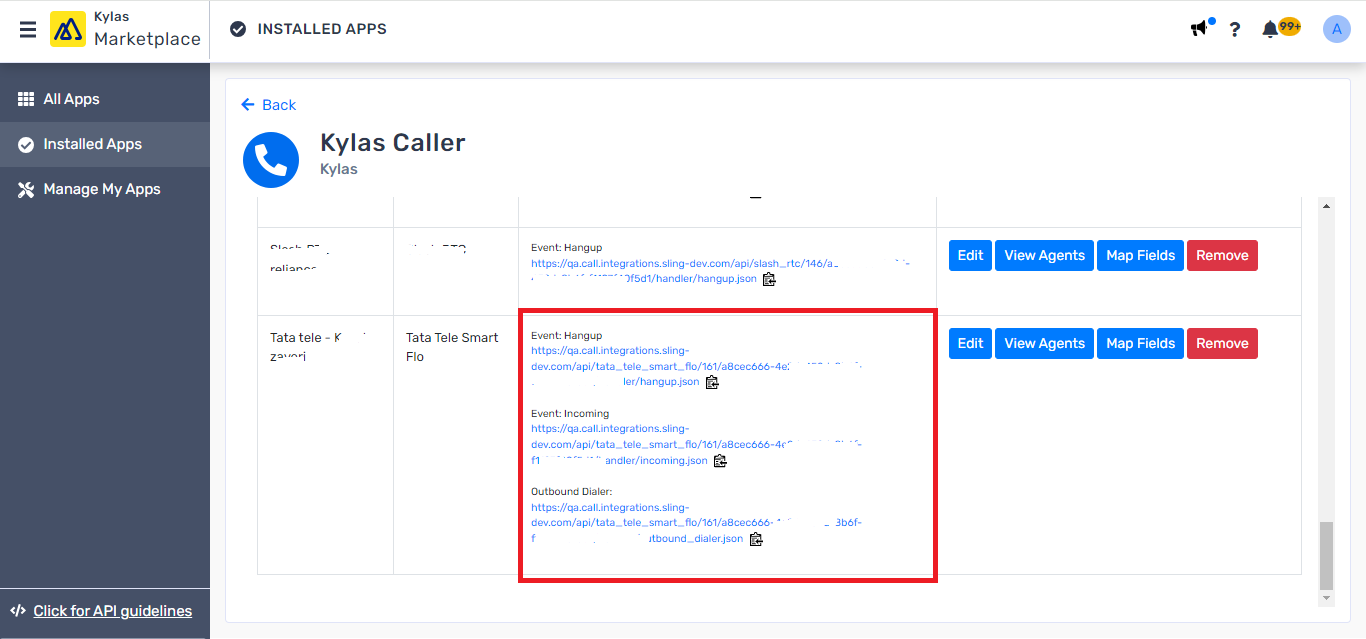Click the Kylas Caller phone app icon
The width and height of the screenshot is (1366, 639).
pos(271,160)
